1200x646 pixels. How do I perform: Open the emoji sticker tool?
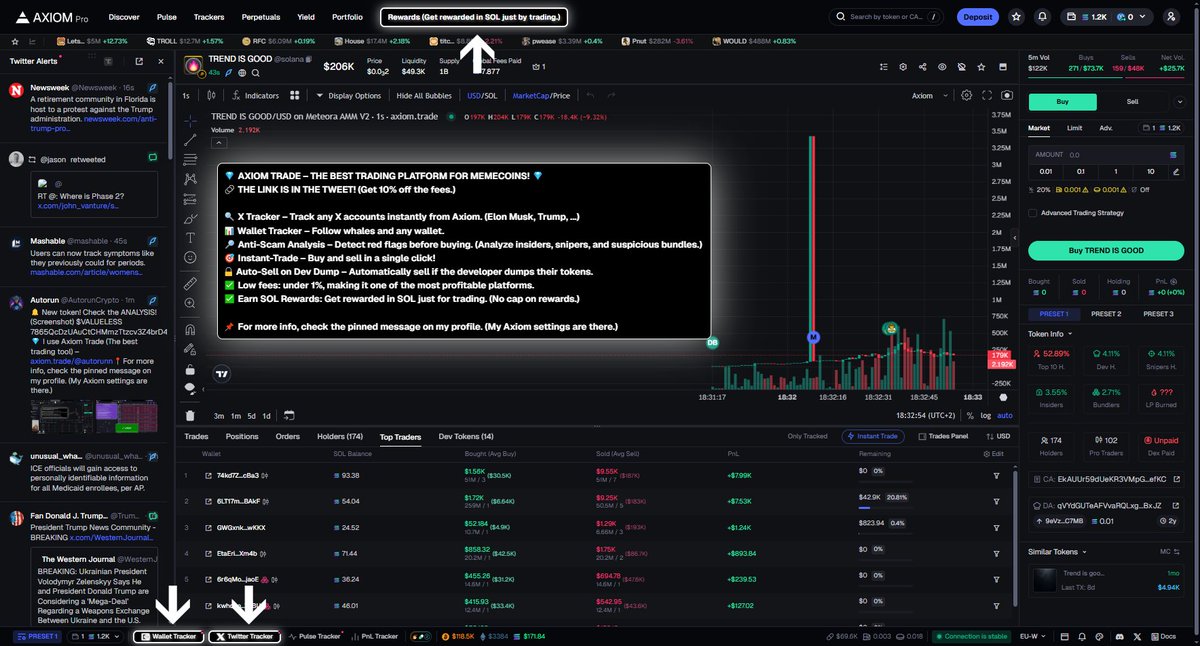click(190, 257)
